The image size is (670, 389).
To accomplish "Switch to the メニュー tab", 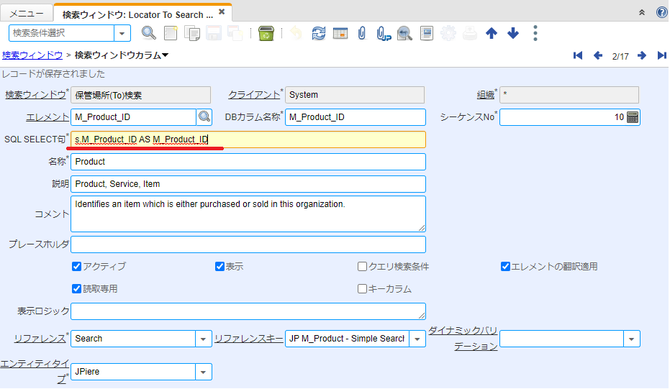I will (26, 14).
